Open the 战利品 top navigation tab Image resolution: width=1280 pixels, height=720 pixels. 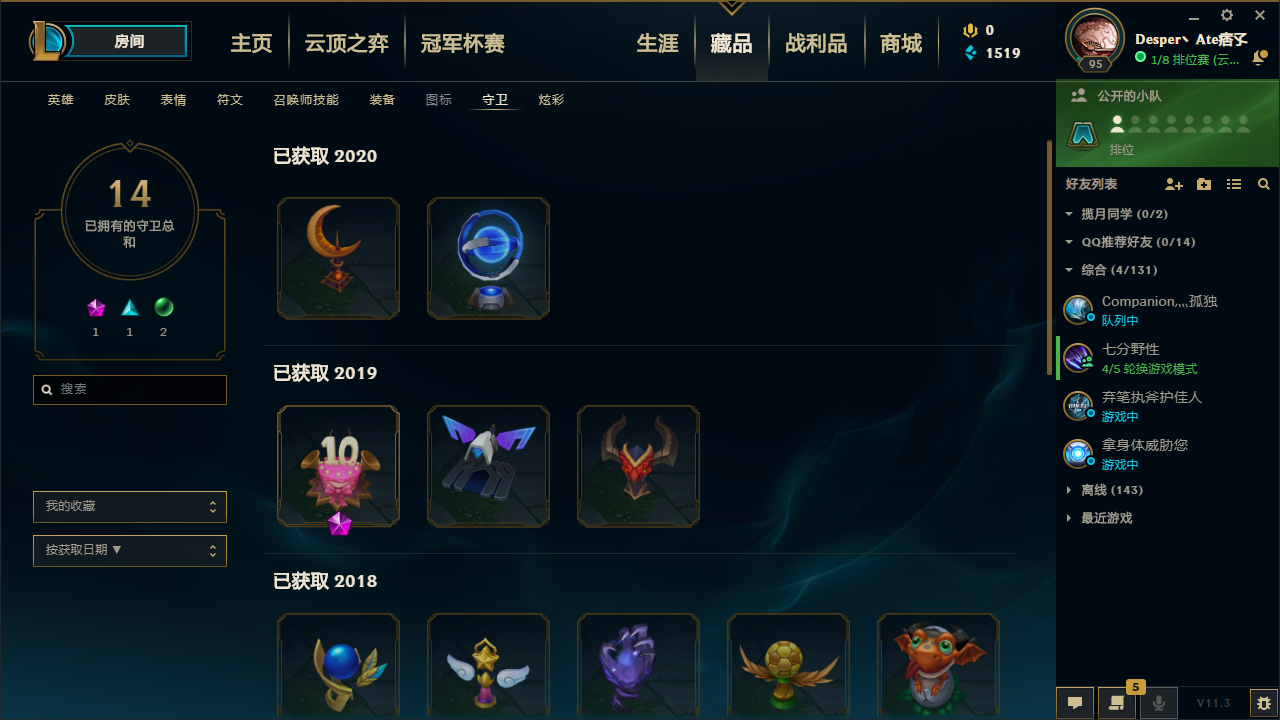[816, 44]
